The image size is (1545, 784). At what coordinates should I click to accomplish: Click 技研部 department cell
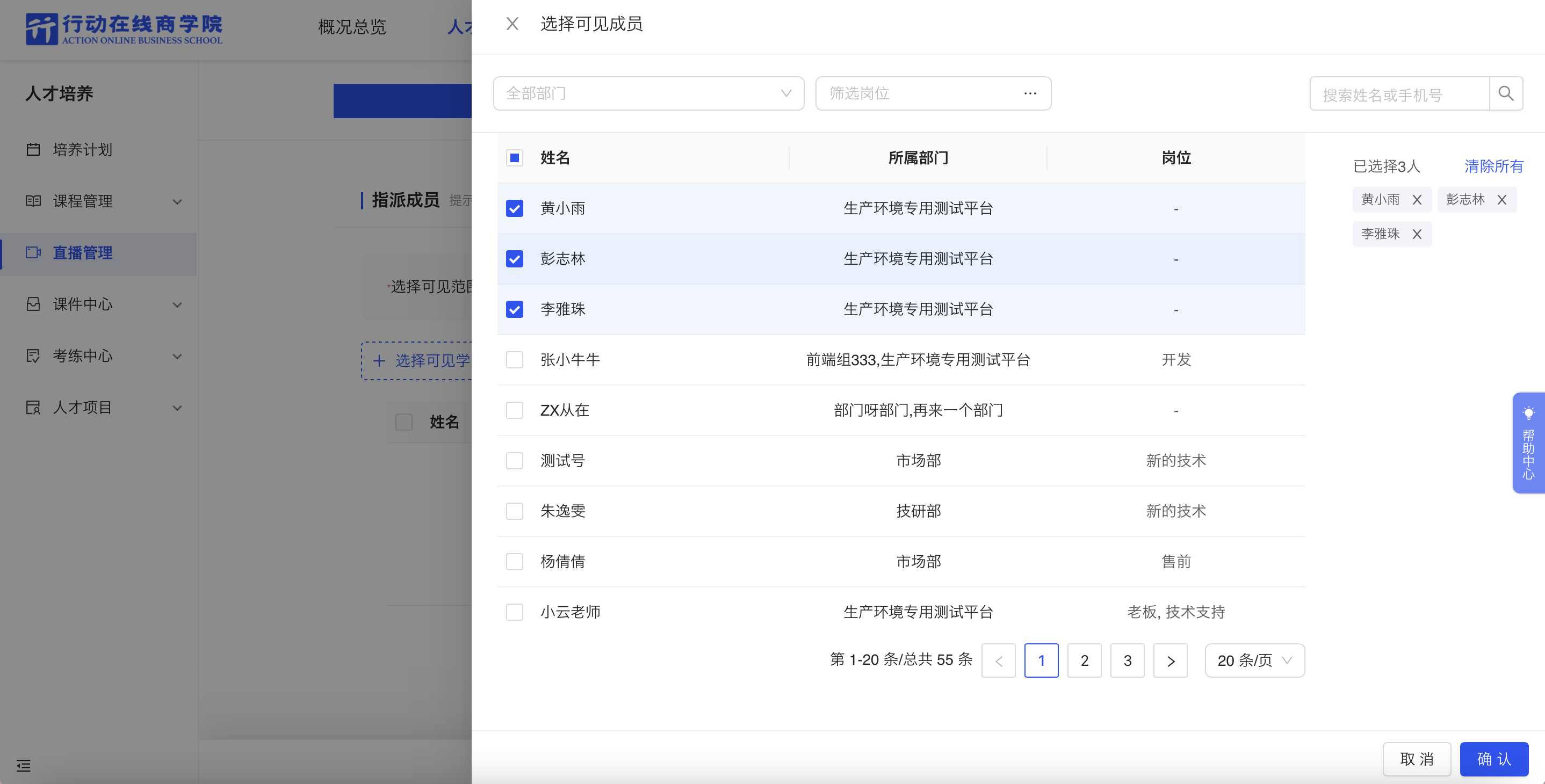918,511
